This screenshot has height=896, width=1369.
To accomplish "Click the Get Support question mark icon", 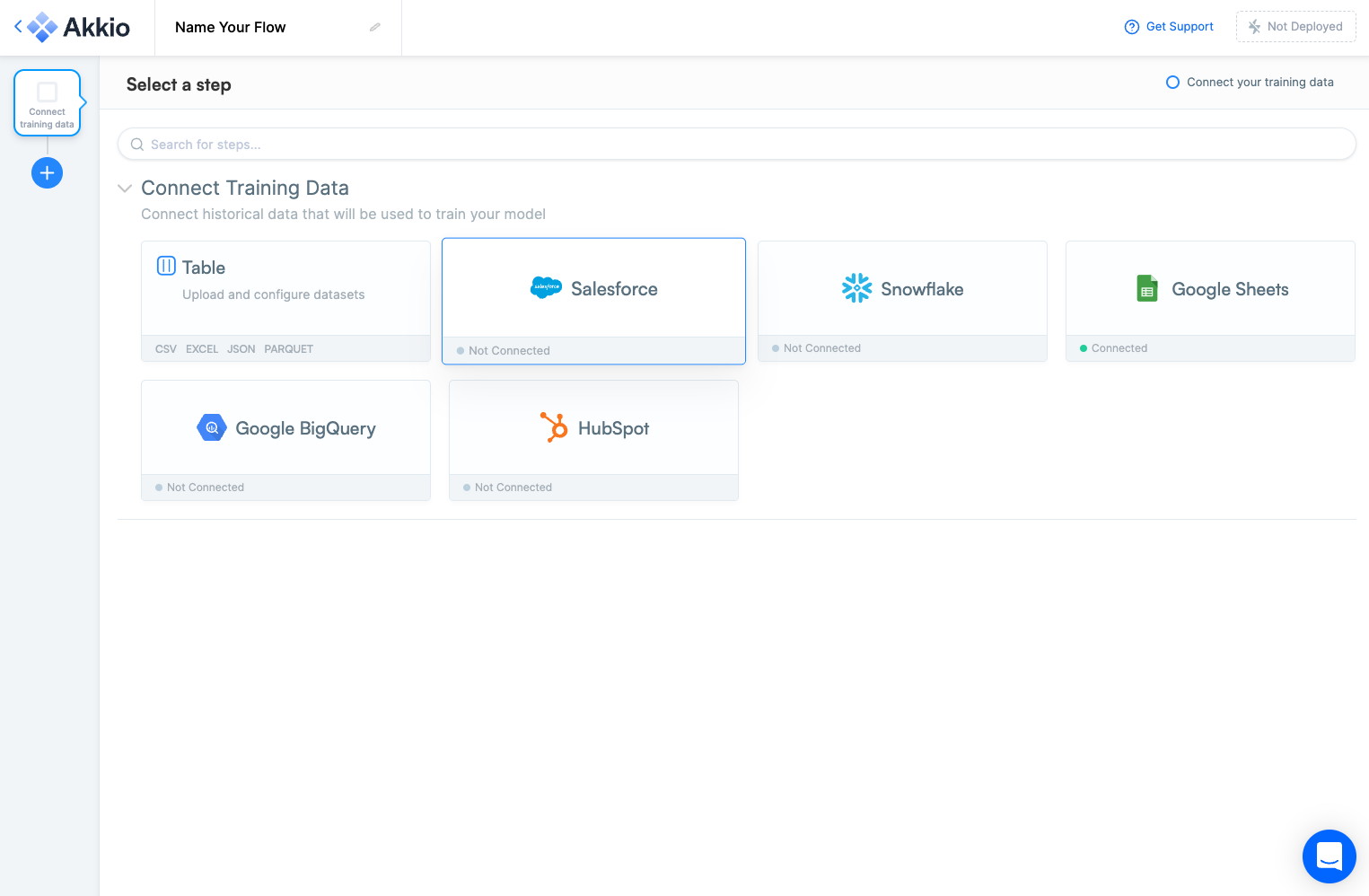I will point(1132,27).
